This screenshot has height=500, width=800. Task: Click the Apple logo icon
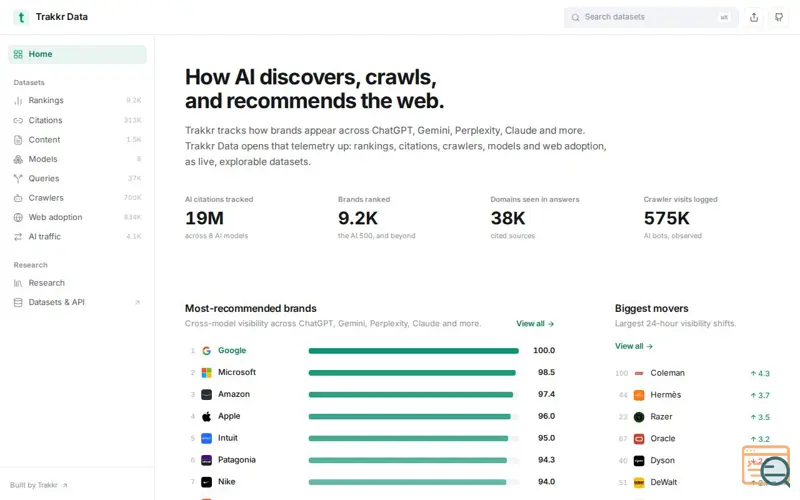click(x=206, y=416)
